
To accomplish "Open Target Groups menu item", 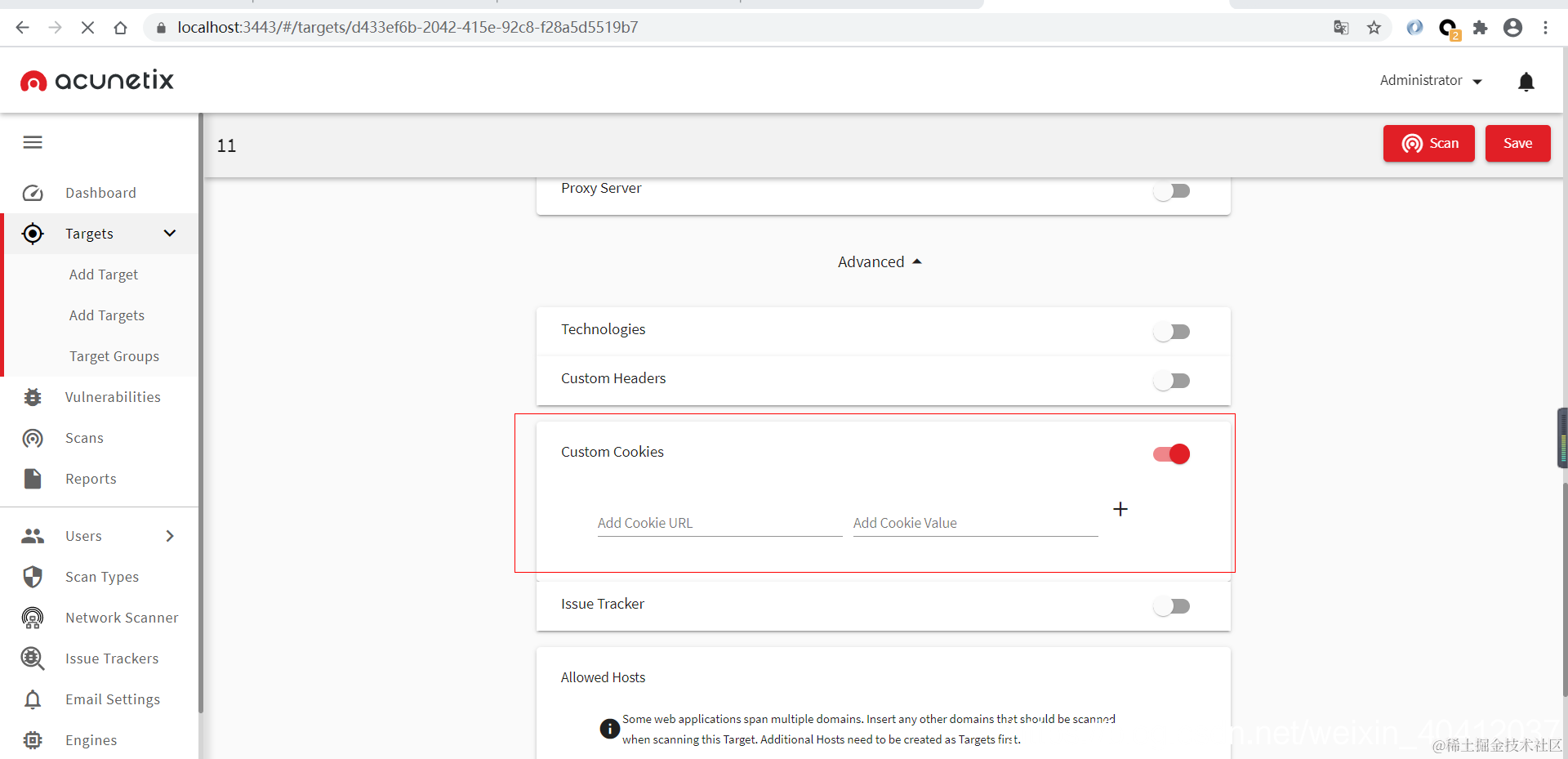I will point(114,356).
